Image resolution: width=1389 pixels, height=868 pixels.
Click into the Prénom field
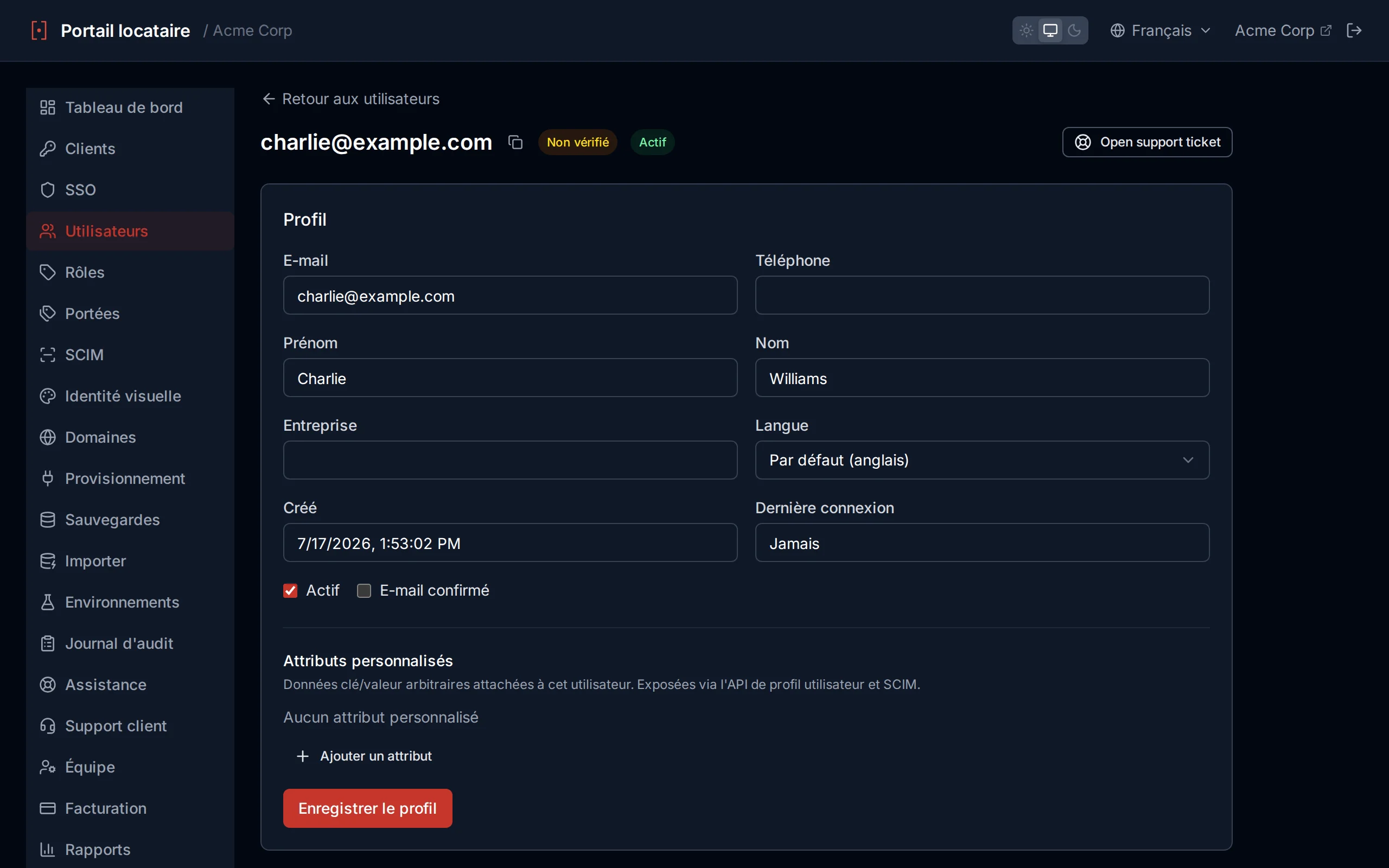point(510,378)
